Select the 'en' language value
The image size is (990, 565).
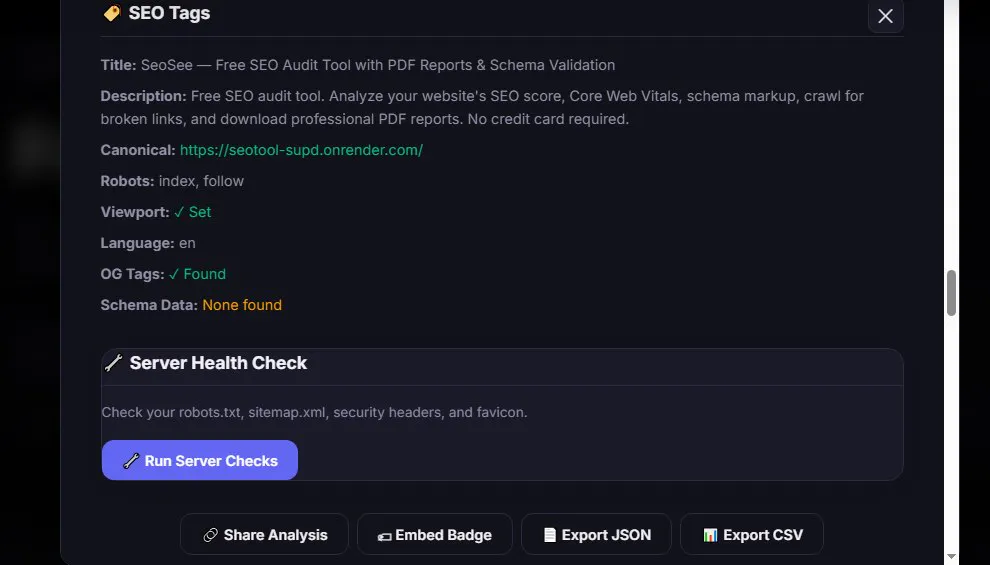(x=187, y=243)
